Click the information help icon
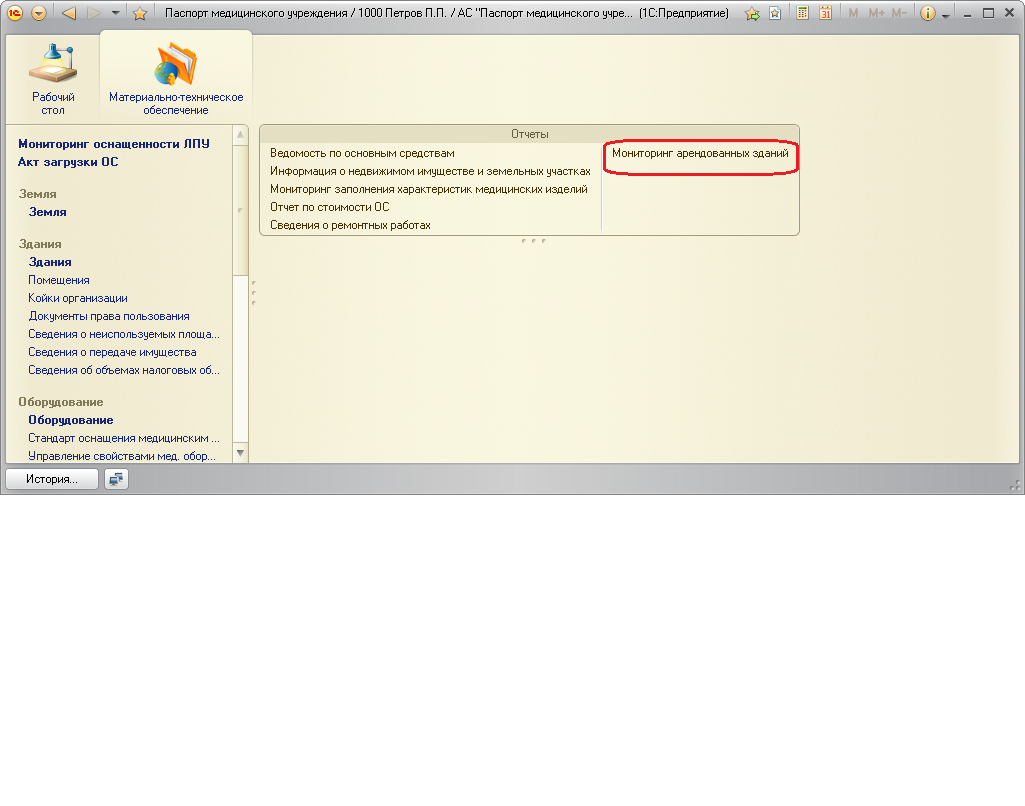The height and width of the screenshot is (806, 1025). coord(927,13)
